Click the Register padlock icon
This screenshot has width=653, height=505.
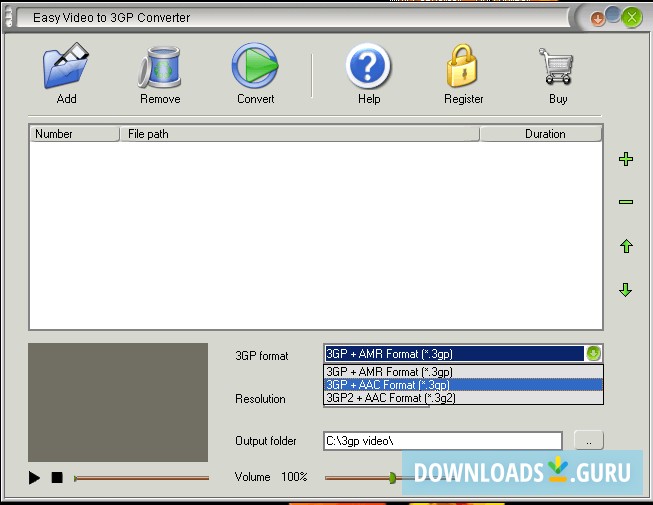click(462, 66)
